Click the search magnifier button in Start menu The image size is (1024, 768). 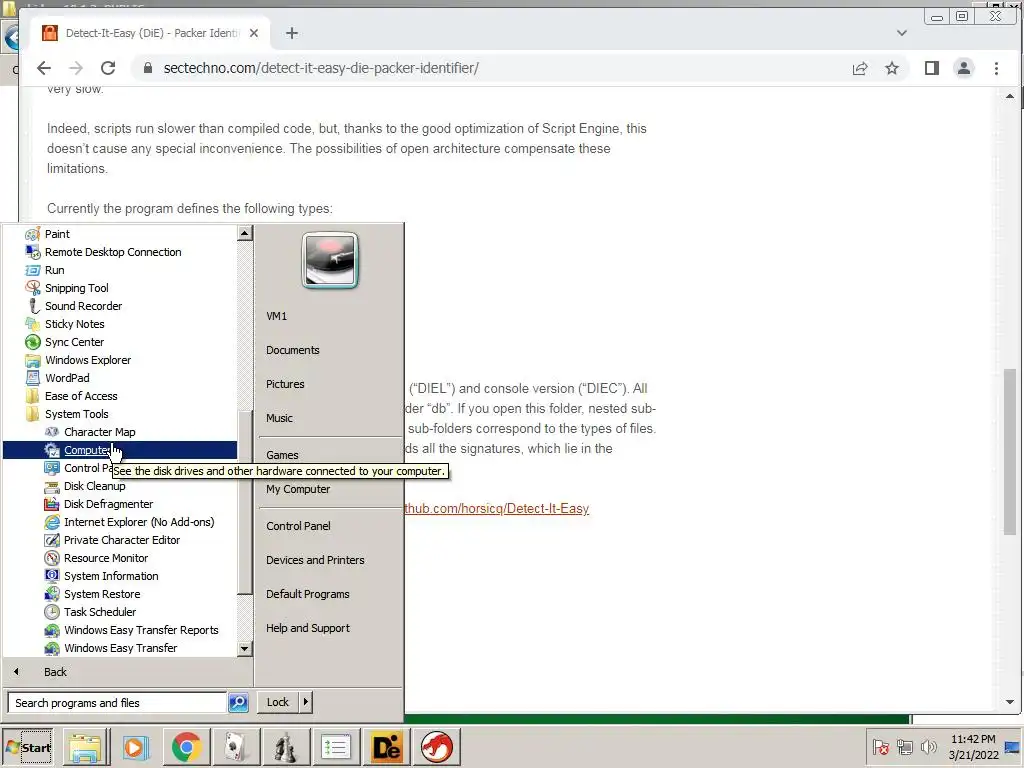point(238,703)
